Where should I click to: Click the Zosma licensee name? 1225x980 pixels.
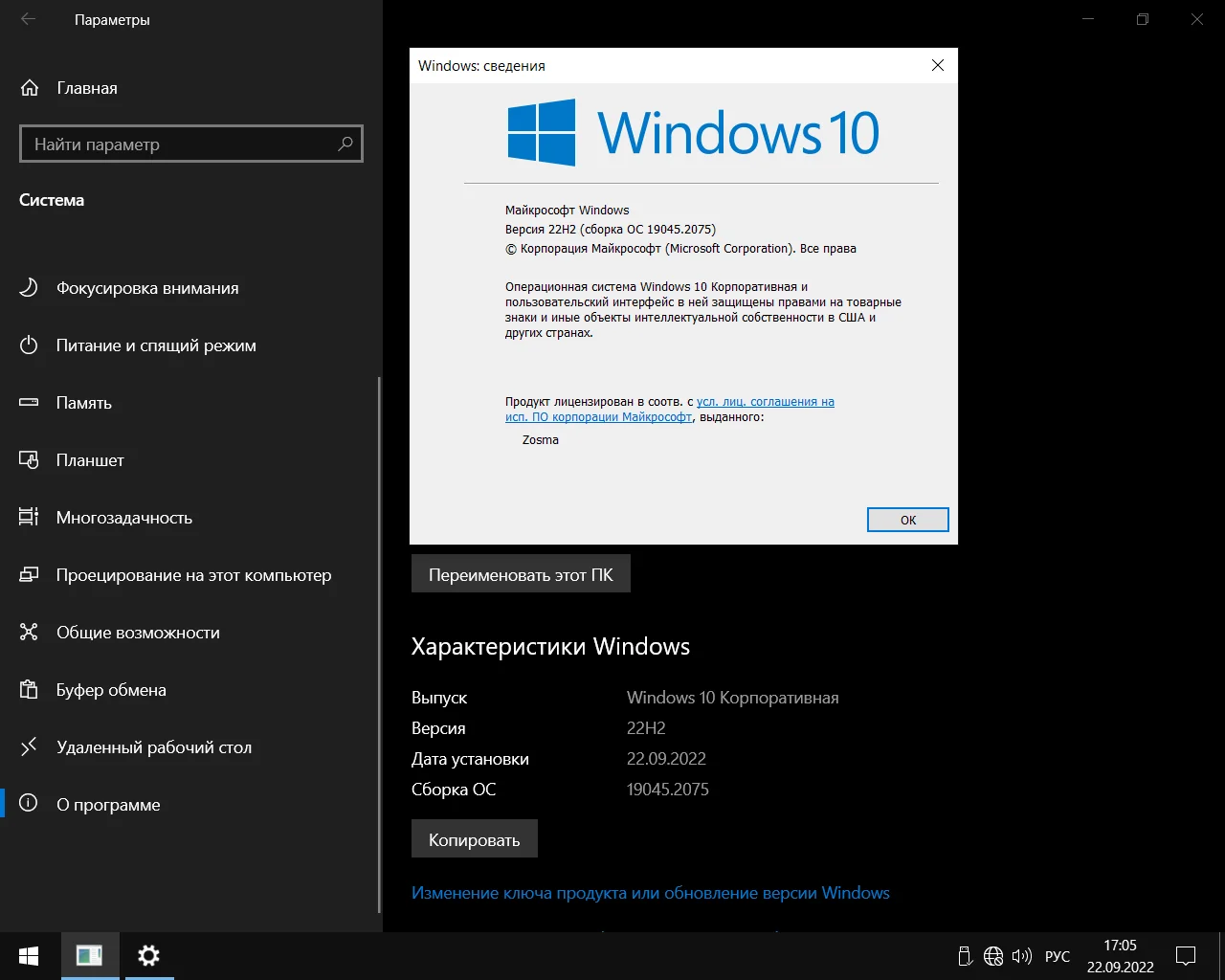pyautogui.click(x=541, y=440)
